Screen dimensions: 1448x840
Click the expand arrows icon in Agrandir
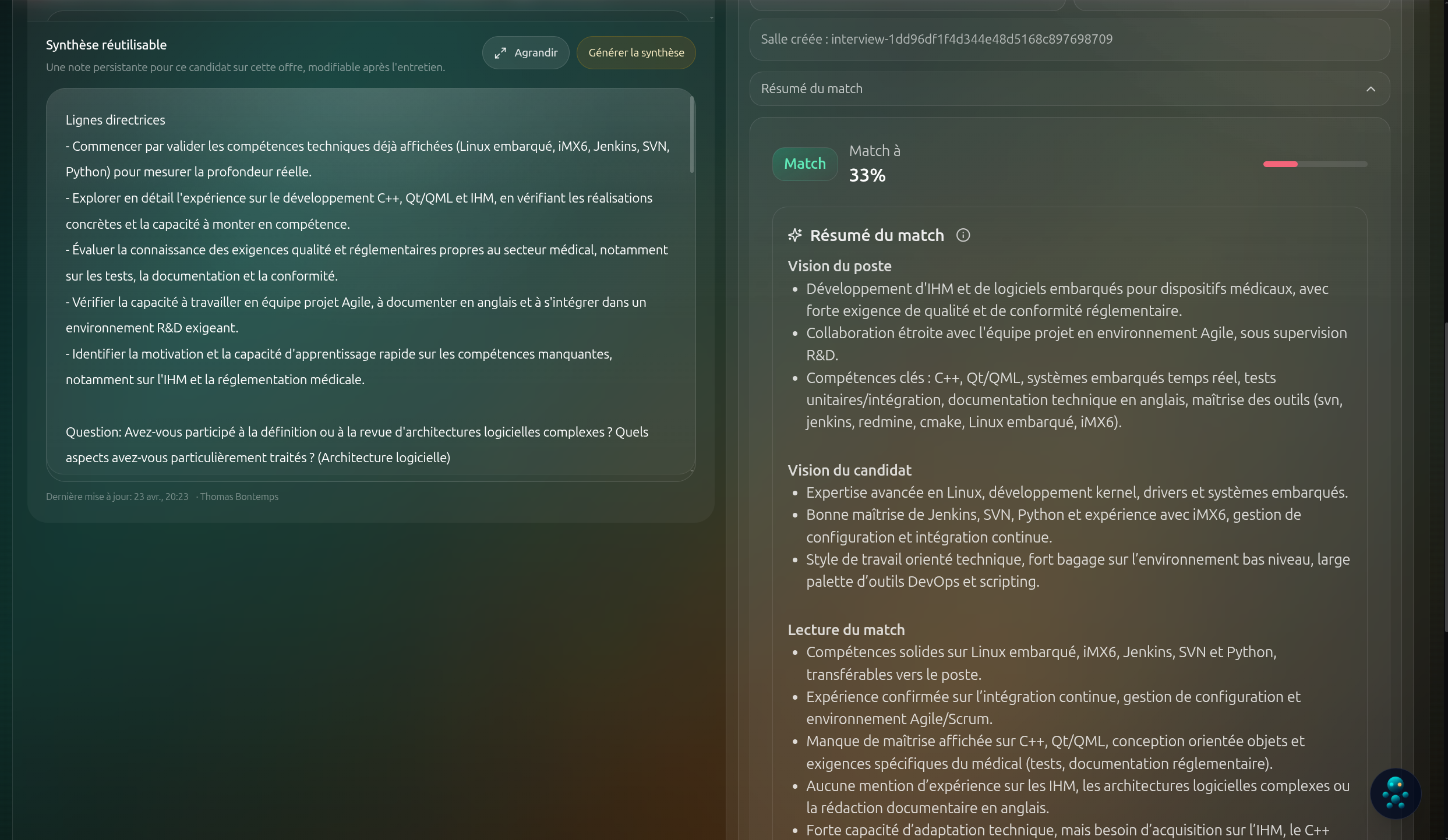[x=500, y=53]
